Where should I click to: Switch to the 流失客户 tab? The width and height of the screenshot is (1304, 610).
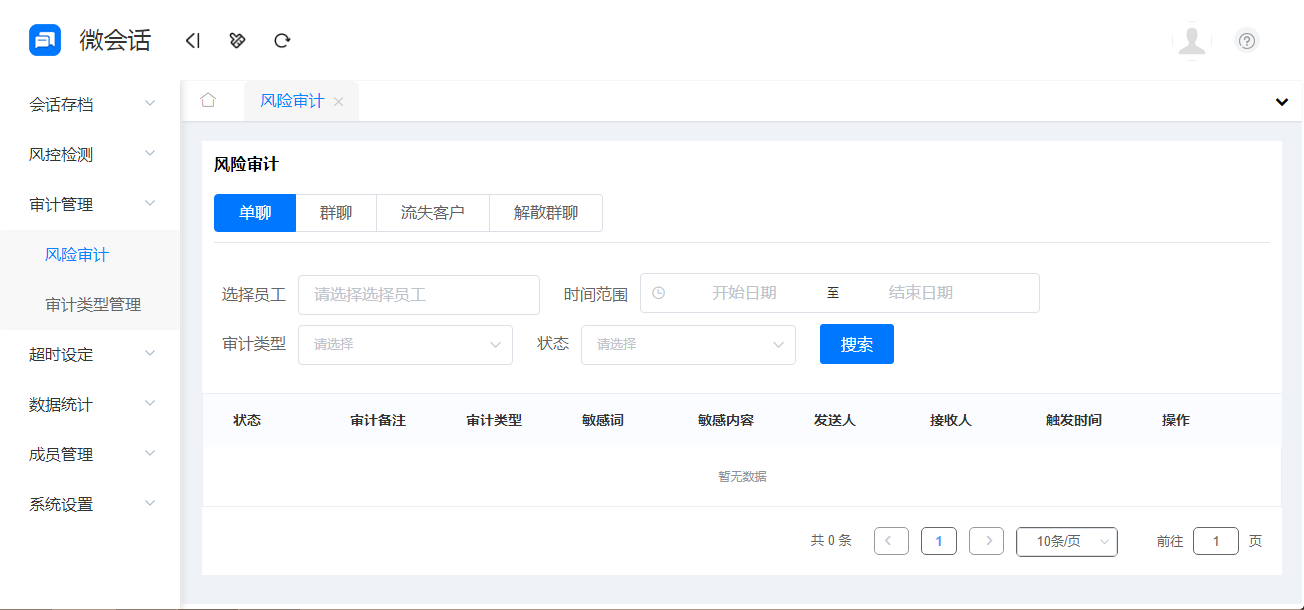tap(432, 212)
